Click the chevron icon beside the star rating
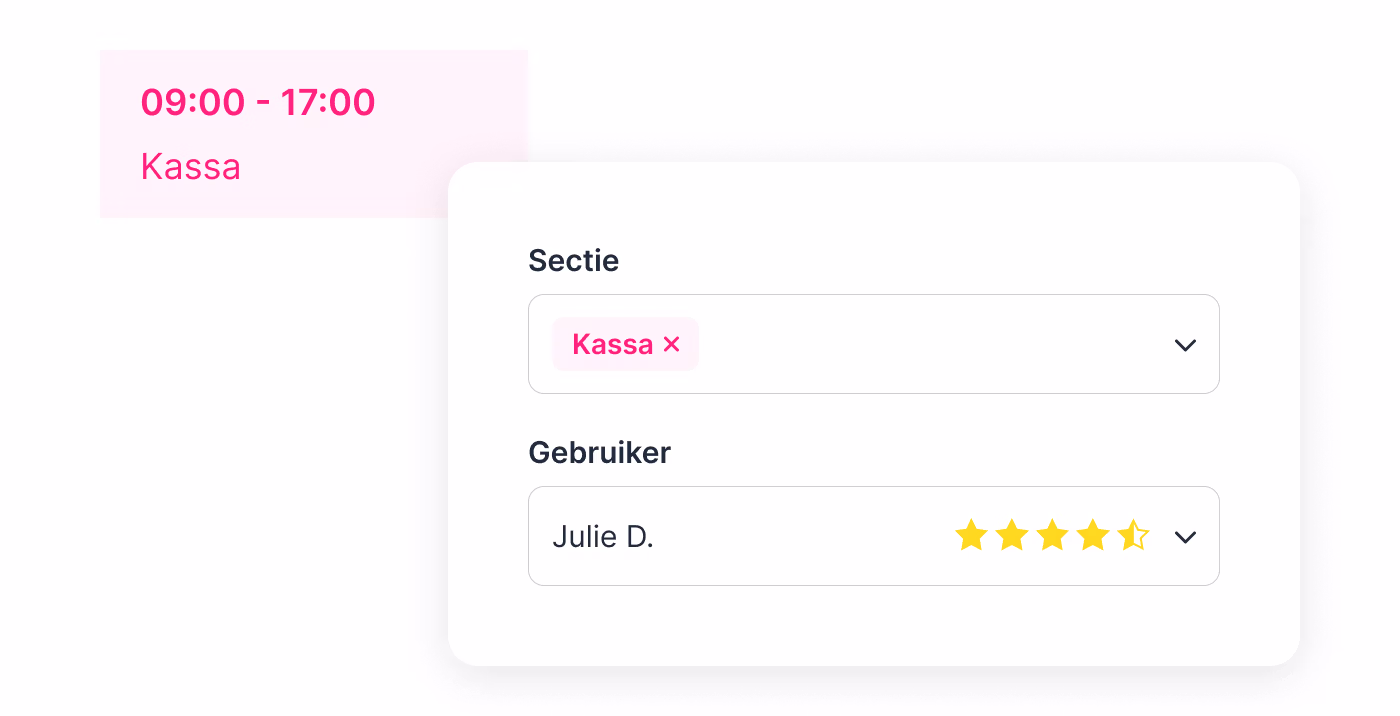1400x716 pixels. 1185,537
